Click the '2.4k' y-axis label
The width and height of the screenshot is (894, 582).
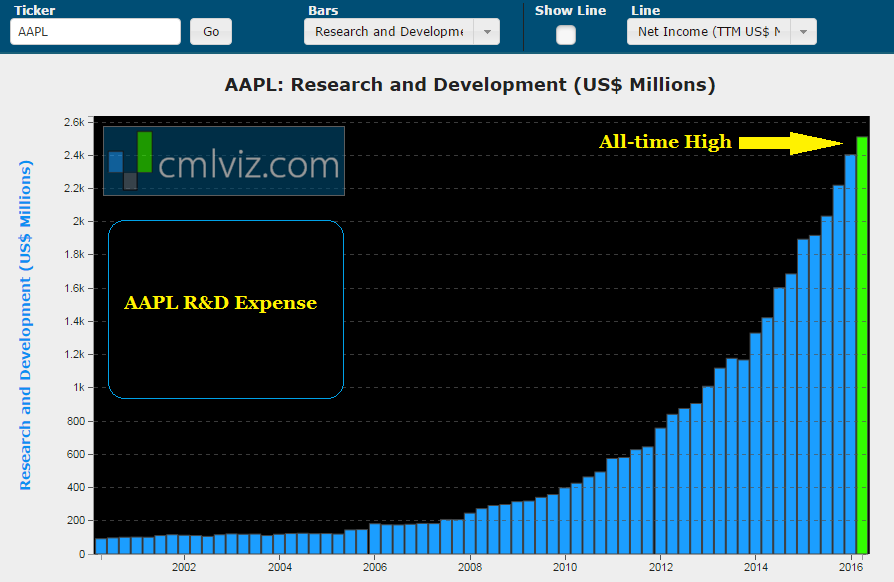(x=74, y=155)
